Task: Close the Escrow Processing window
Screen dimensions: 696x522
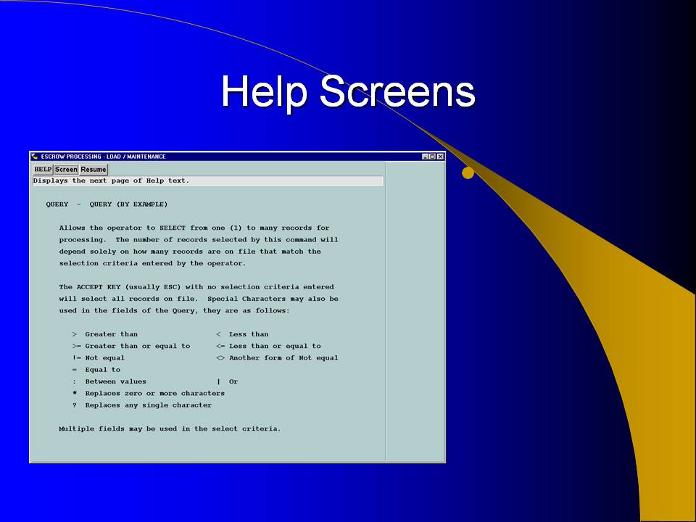Action: click(x=440, y=156)
